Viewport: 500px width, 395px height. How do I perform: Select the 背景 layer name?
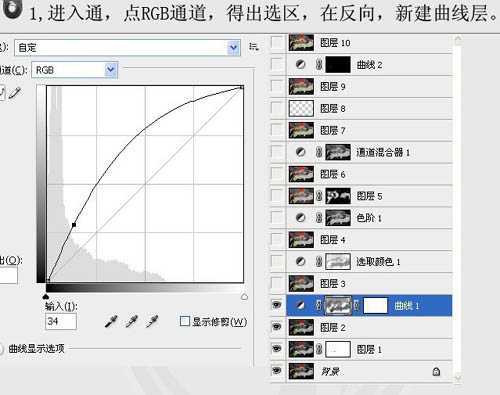pos(330,371)
